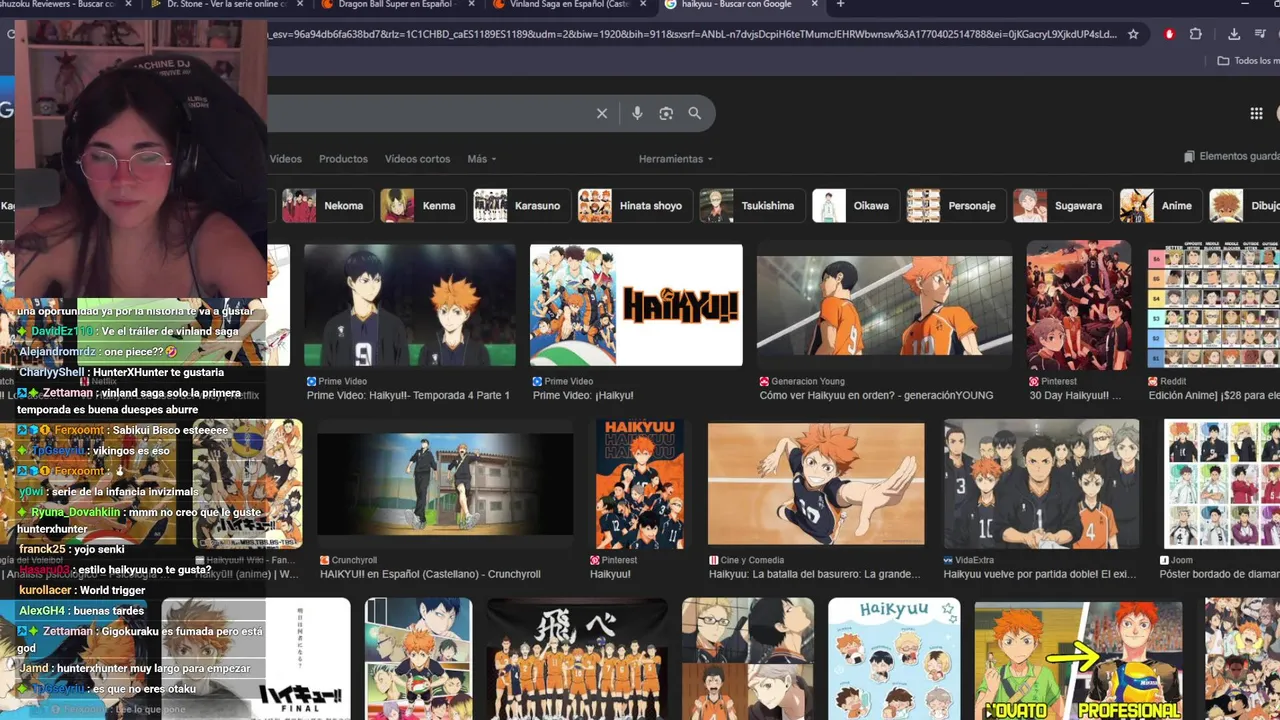This screenshot has height=720, width=1280.
Task: Expand the 'Herramientas' dropdown
Action: (676, 159)
